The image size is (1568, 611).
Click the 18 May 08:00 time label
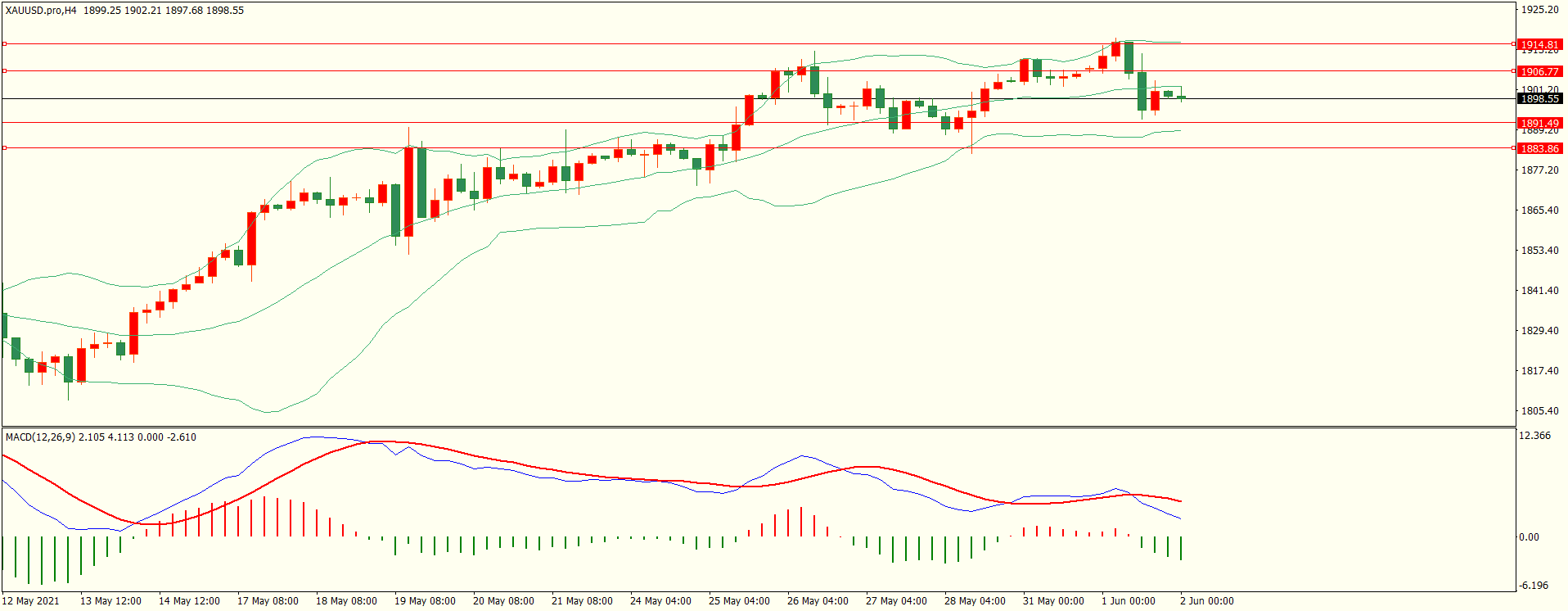click(346, 601)
